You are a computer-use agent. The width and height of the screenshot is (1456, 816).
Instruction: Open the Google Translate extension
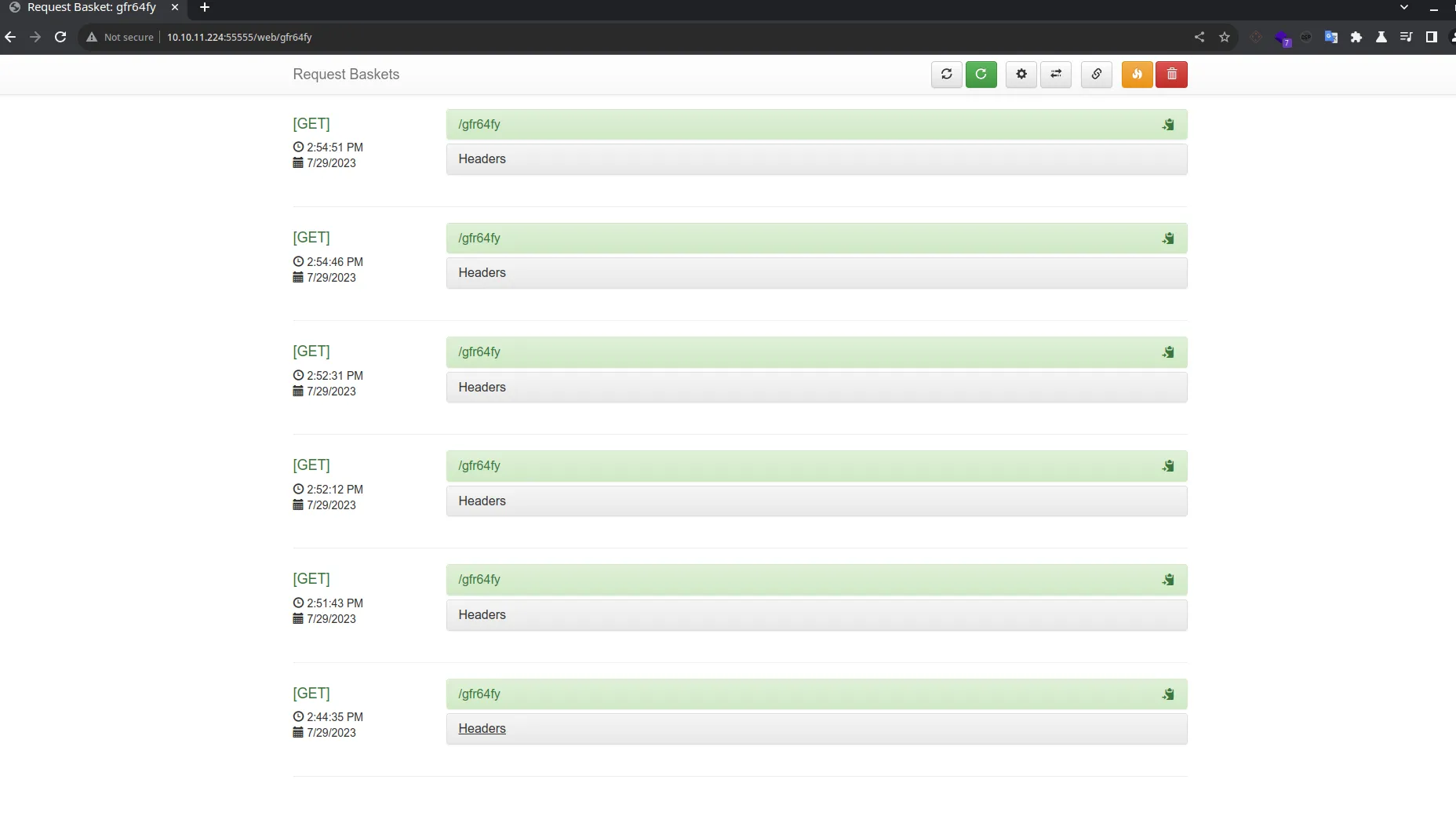1330,37
